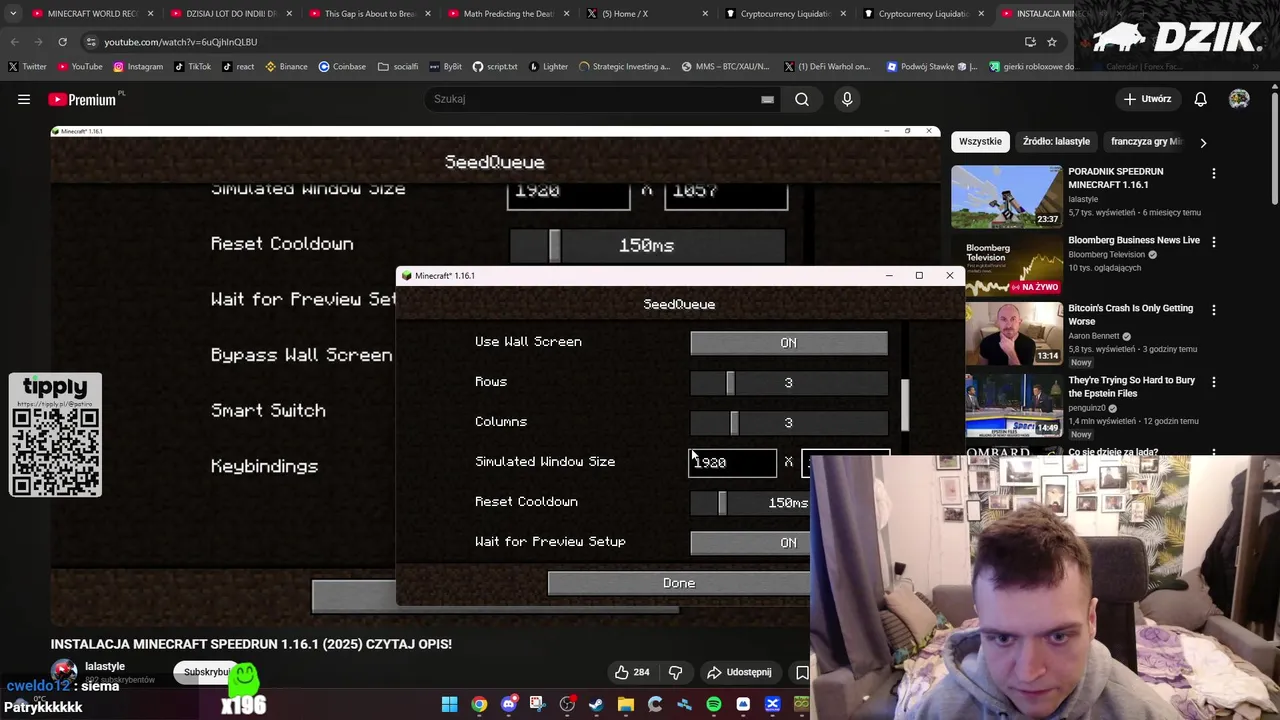
Task: Open options for Bloomberg Business News Live
Action: [x=1213, y=242]
